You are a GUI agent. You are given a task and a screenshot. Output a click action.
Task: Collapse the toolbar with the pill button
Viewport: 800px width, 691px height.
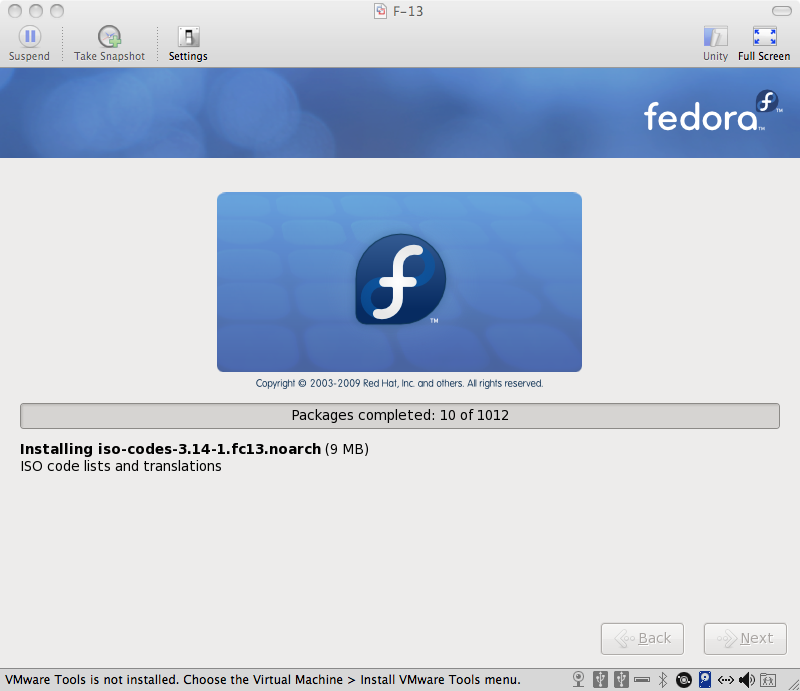[781, 10]
